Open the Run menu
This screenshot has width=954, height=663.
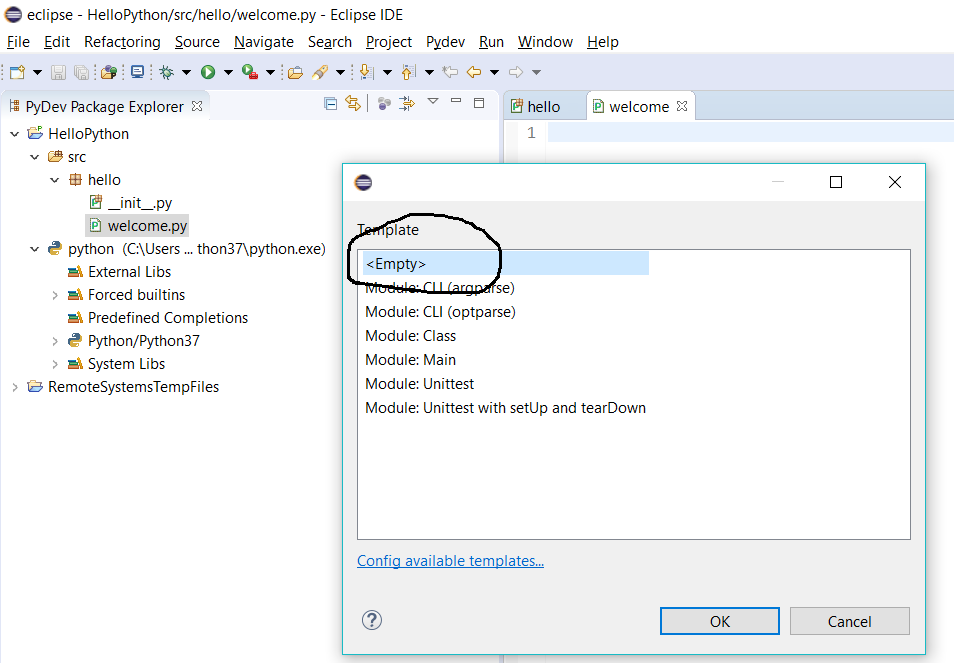pos(491,42)
